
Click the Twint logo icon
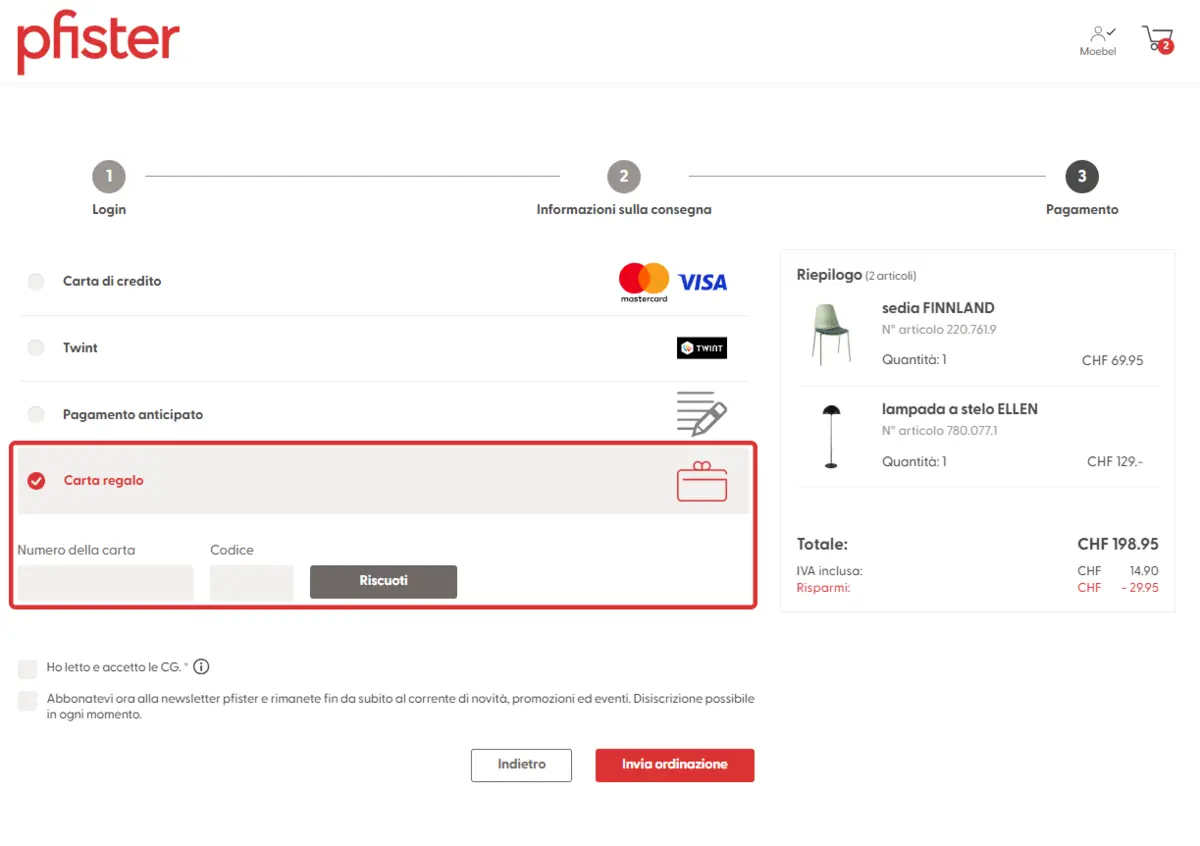point(701,348)
